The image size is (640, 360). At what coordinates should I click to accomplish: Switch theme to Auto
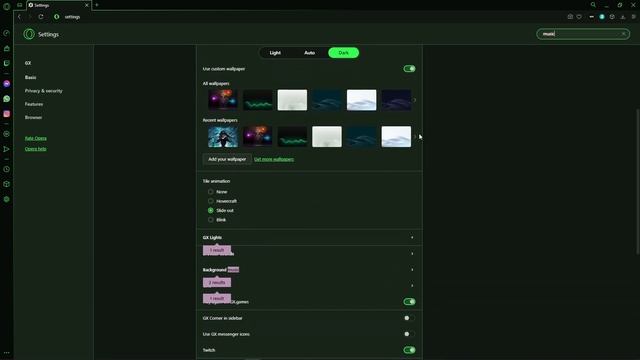309,53
